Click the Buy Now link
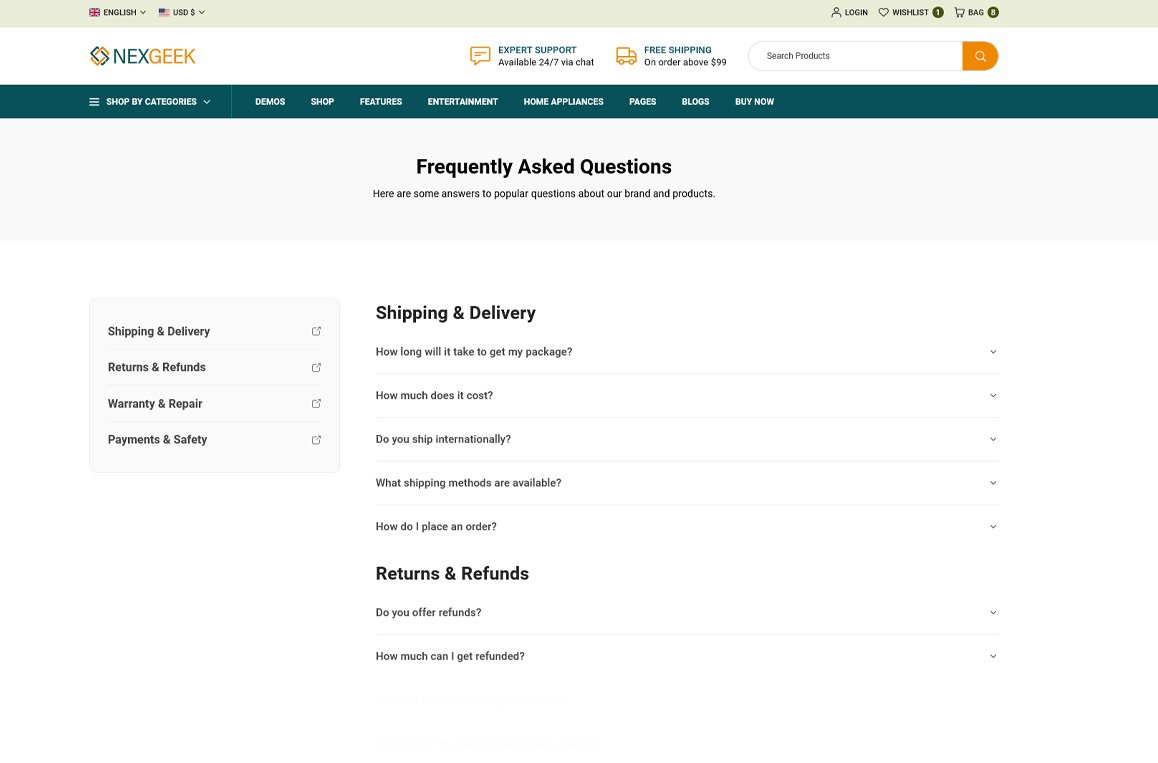 click(x=754, y=102)
